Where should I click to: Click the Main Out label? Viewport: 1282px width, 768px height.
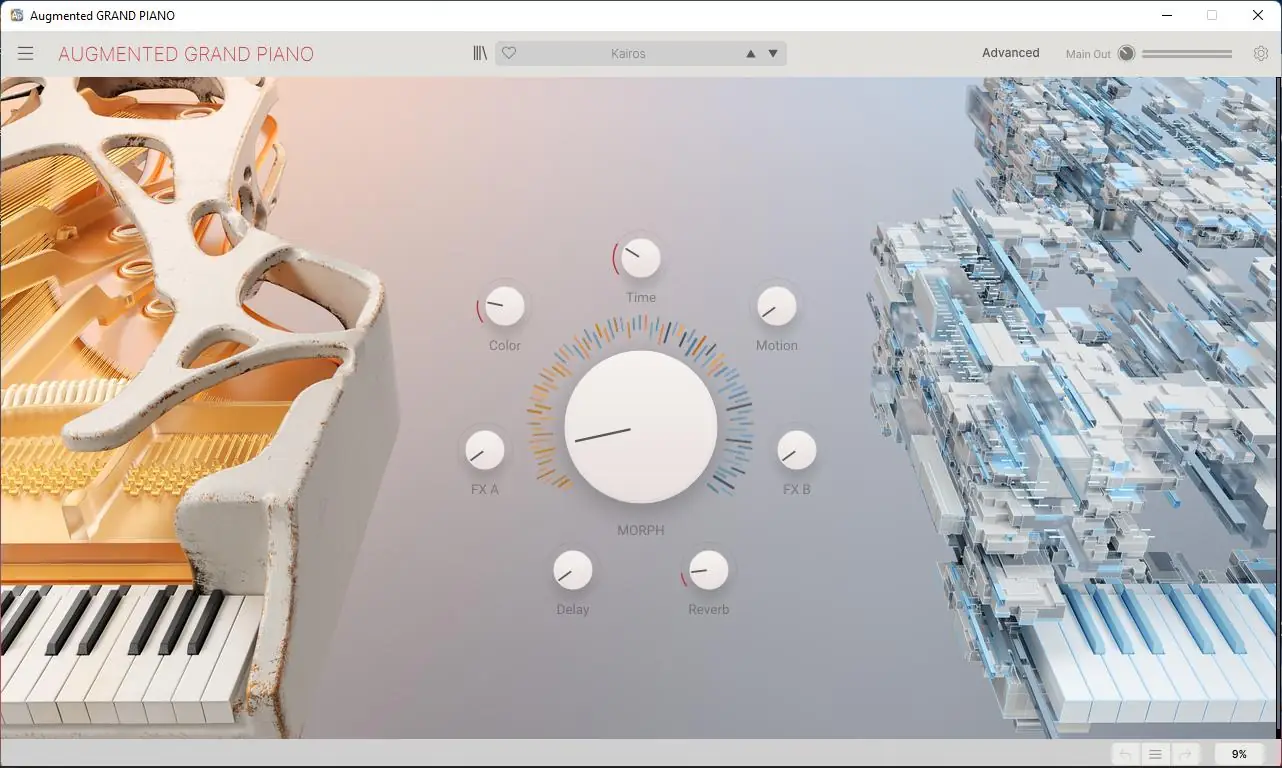1088,54
